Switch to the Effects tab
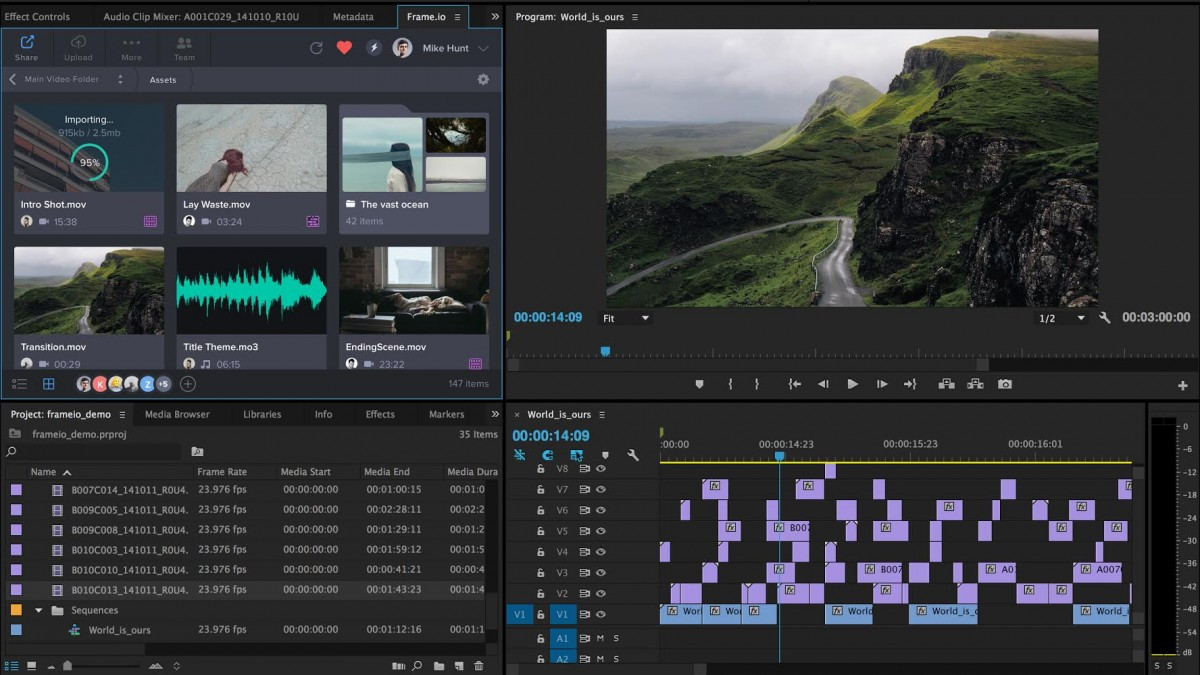Viewport: 1200px width, 675px height. click(380, 414)
